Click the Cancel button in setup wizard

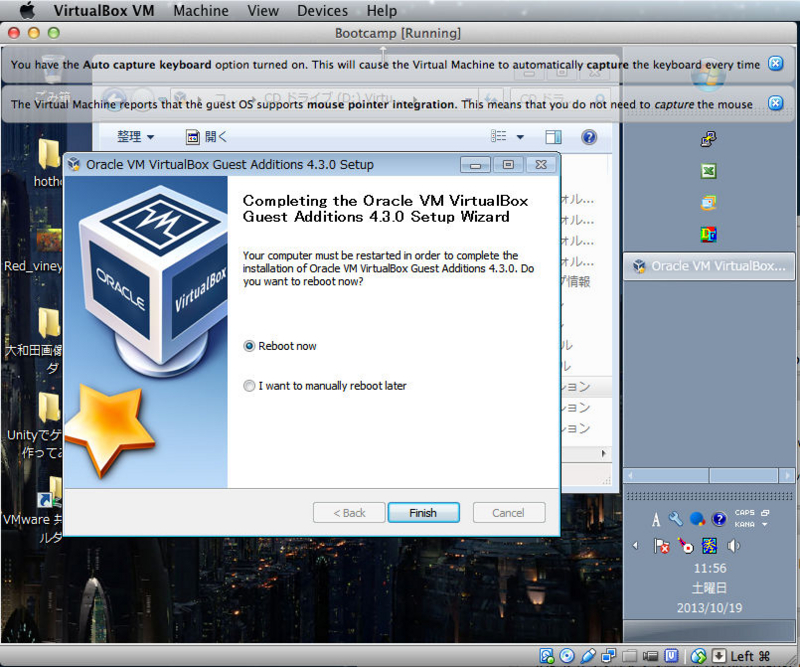pyautogui.click(x=508, y=512)
